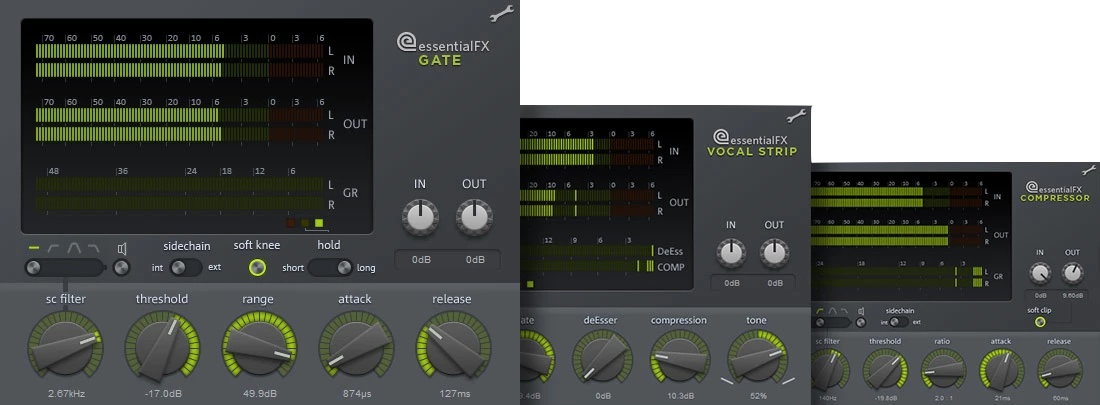Select the high-pass filter icon in Compressor
Screen dimensions: 1100x405
click(819, 311)
